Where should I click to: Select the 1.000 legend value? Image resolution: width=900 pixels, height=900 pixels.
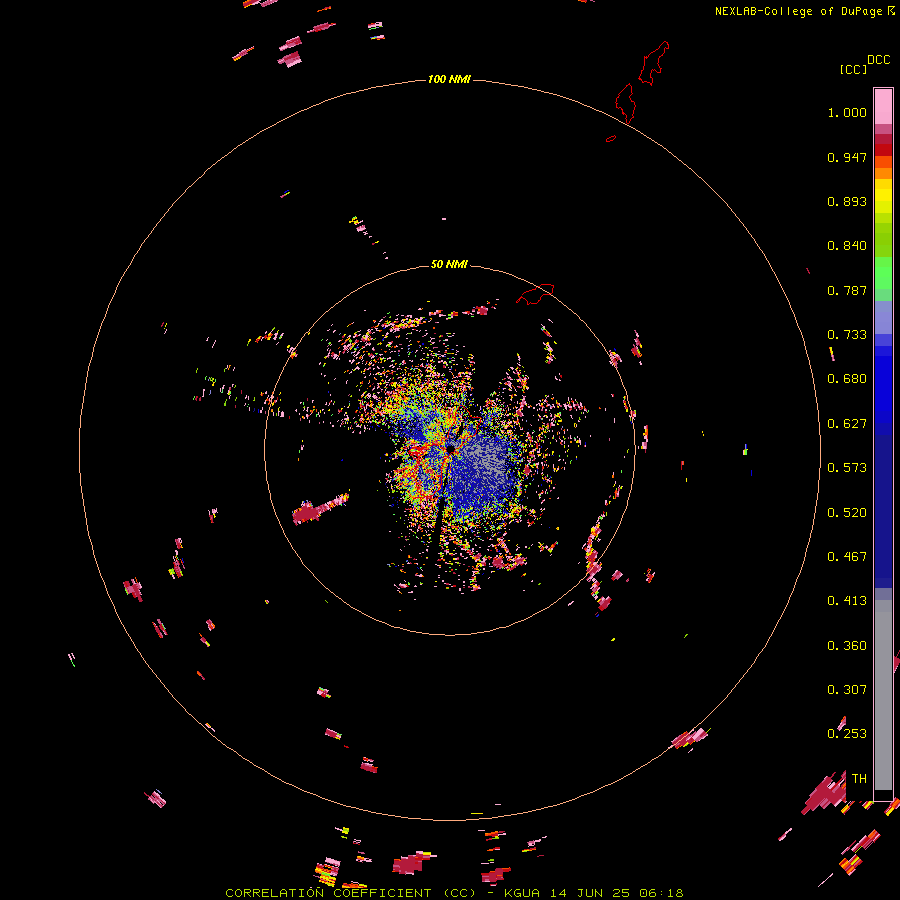847,112
